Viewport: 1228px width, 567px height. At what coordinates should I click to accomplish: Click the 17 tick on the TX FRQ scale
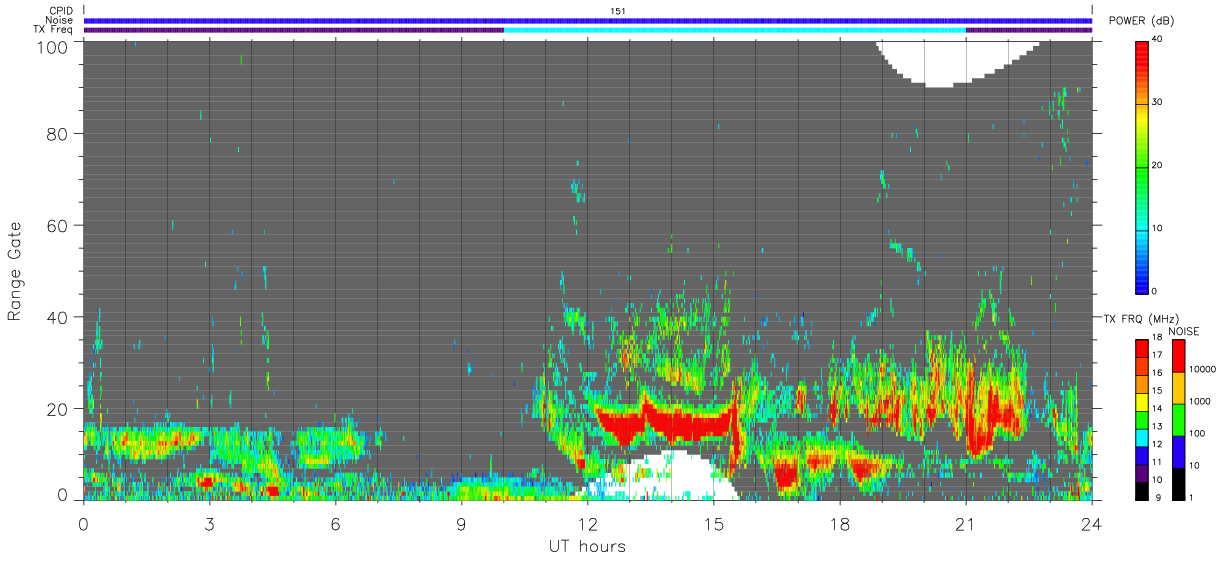tap(1157, 356)
